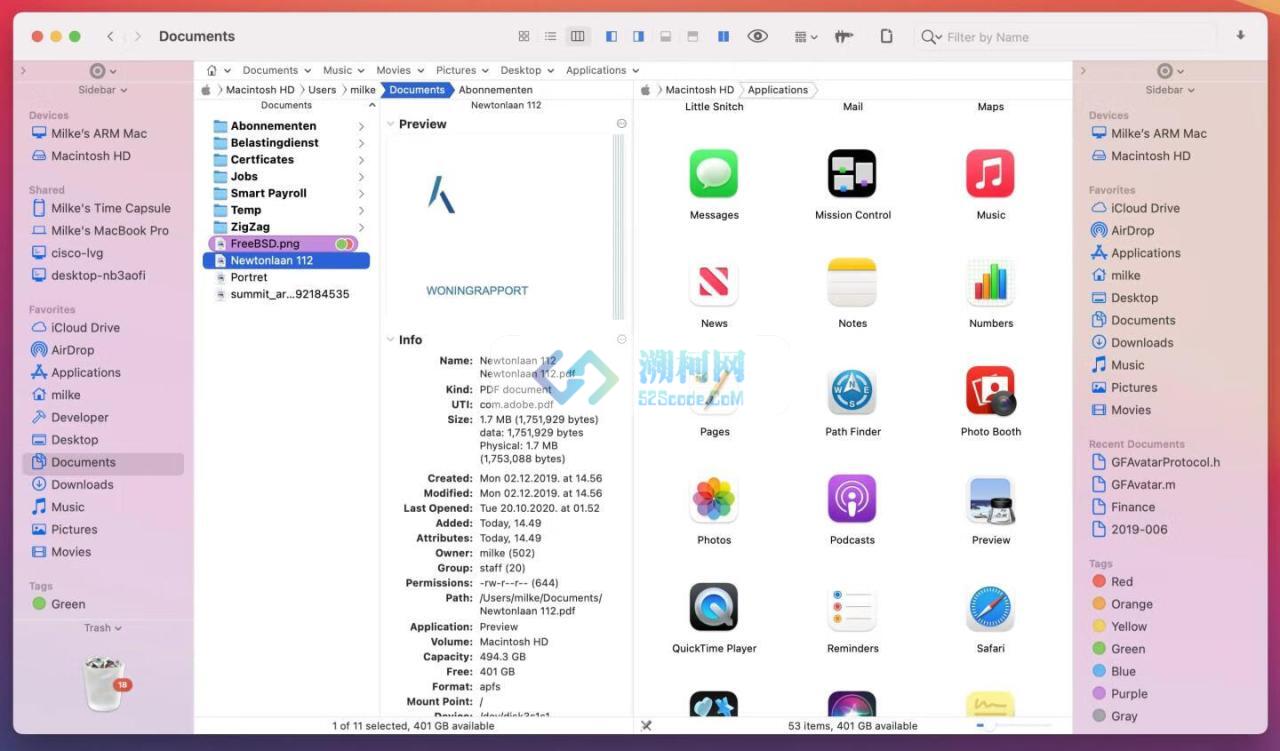Image resolution: width=1280 pixels, height=751 pixels.
Task: Open the QuickTime Player app icon
Action: coord(714,607)
